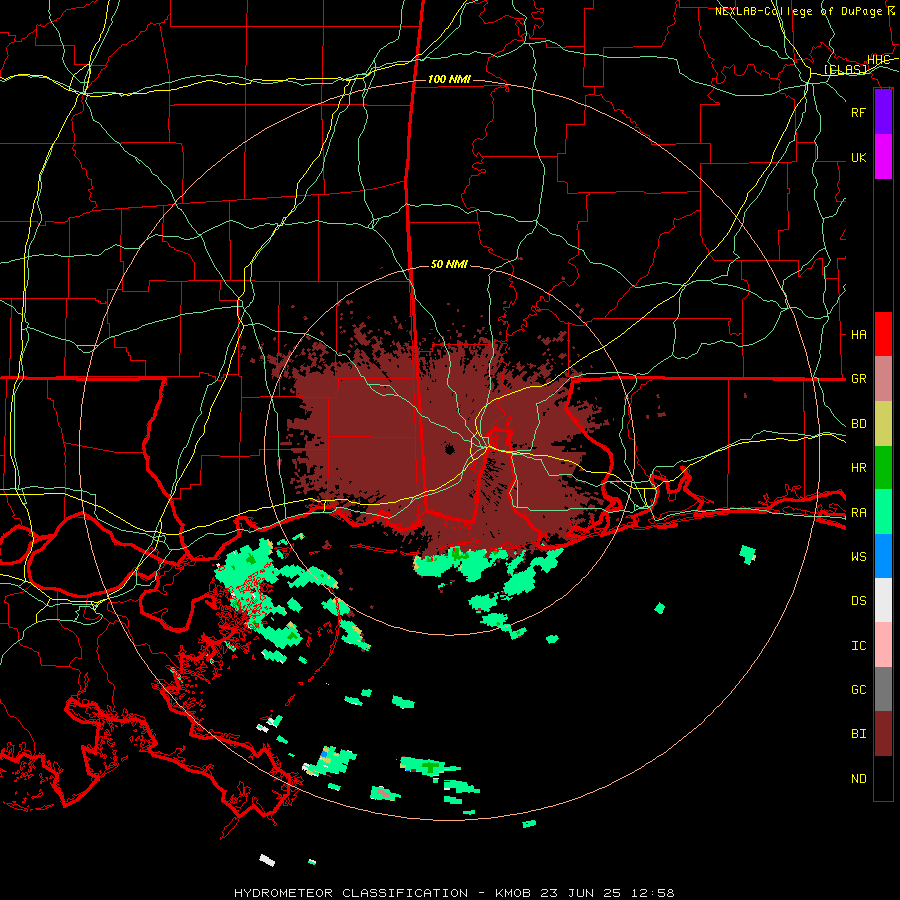Click the '100 NMI' range ring label
This screenshot has width=900, height=900.
point(449,79)
